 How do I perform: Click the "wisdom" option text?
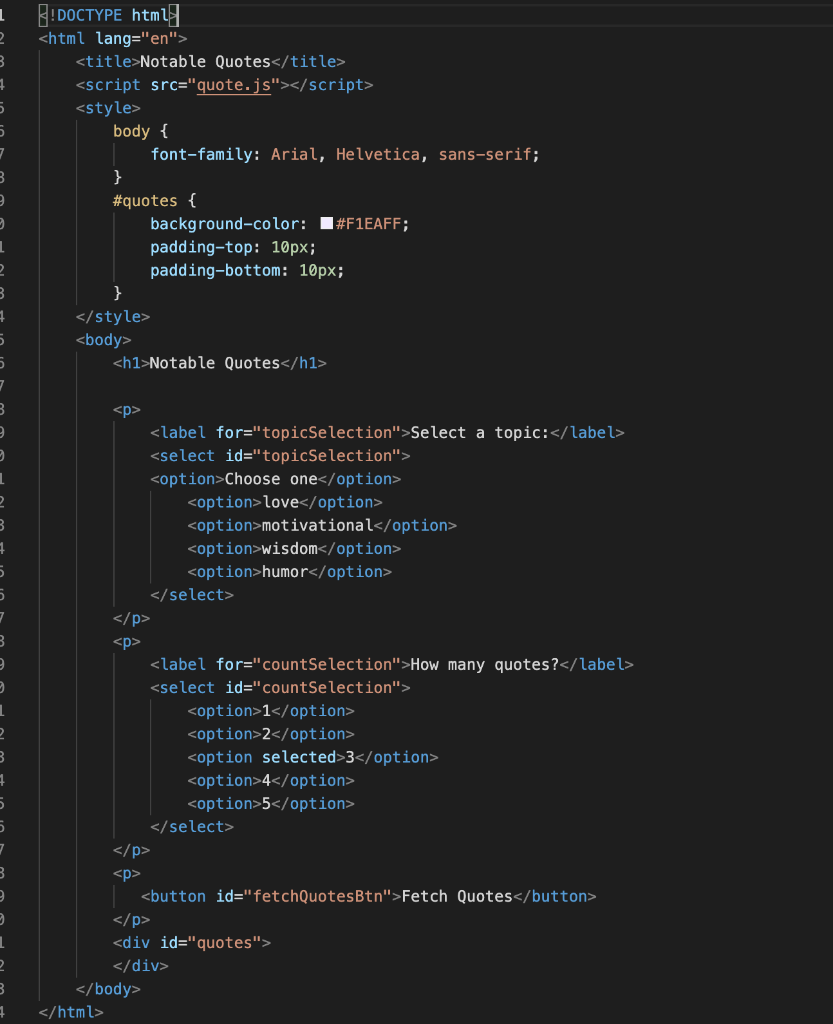290,548
